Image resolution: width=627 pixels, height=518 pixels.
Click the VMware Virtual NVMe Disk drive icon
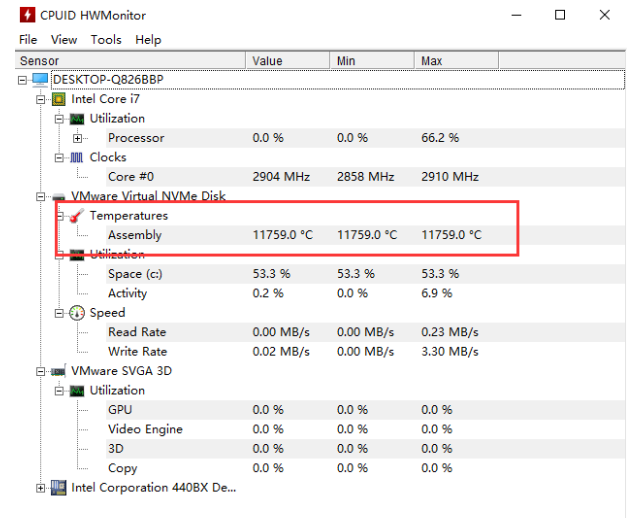(59, 196)
